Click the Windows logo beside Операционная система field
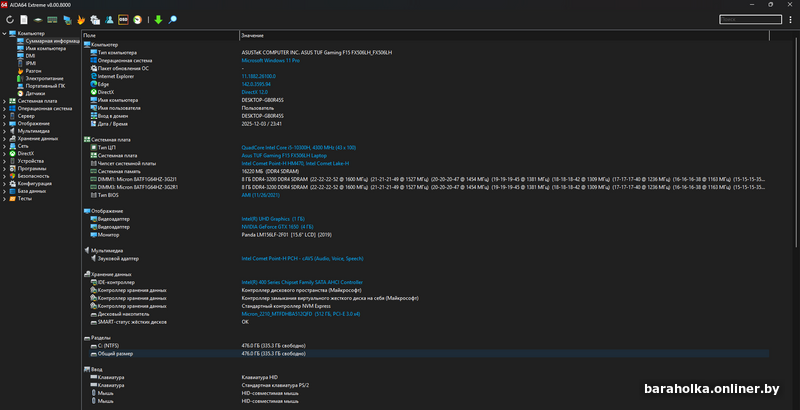Viewport: 800px width, 410px height. pos(93,60)
